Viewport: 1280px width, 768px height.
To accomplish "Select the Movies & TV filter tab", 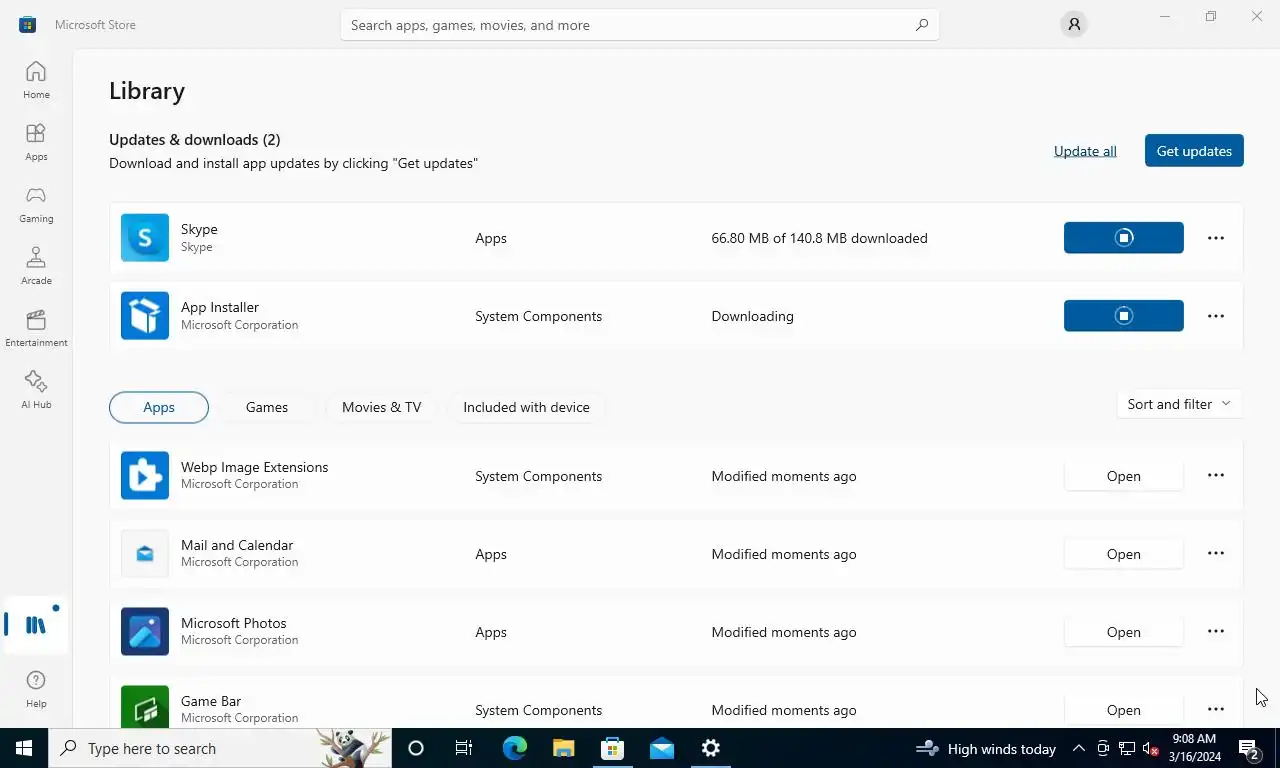I will (x=382, y=407).
